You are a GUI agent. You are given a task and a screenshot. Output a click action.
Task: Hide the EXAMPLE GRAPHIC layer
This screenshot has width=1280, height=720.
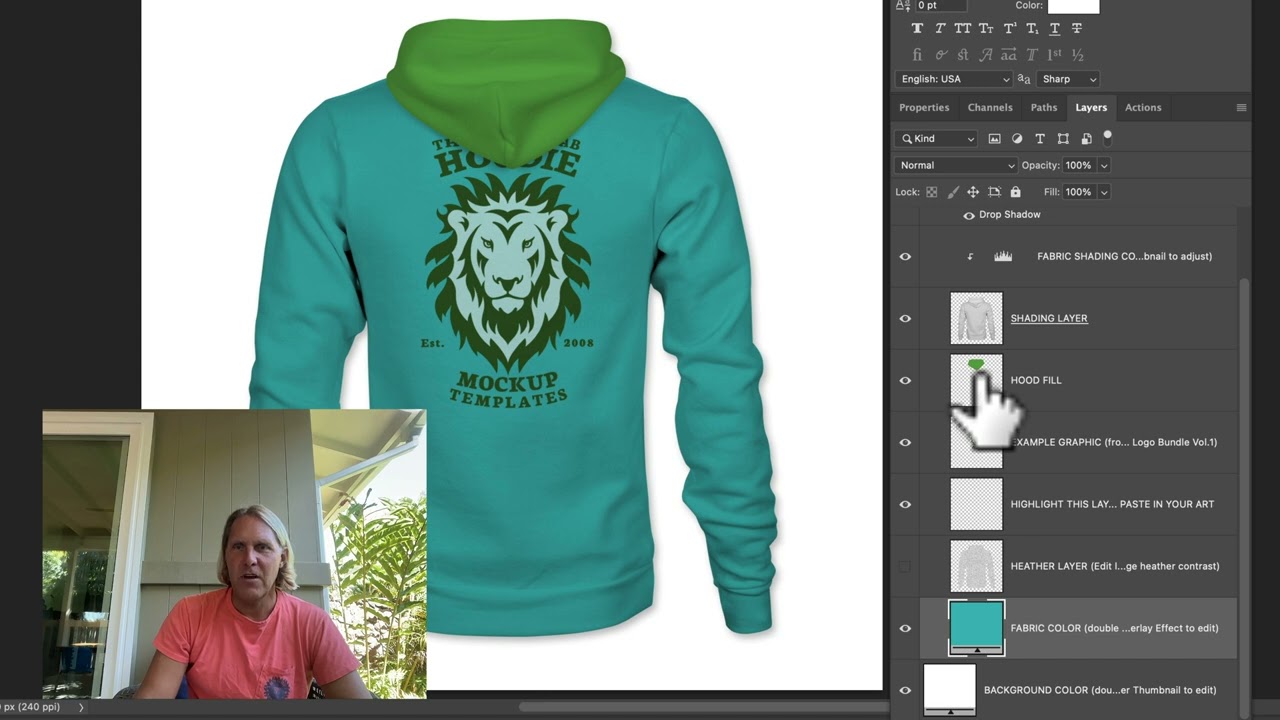(905, 443)
